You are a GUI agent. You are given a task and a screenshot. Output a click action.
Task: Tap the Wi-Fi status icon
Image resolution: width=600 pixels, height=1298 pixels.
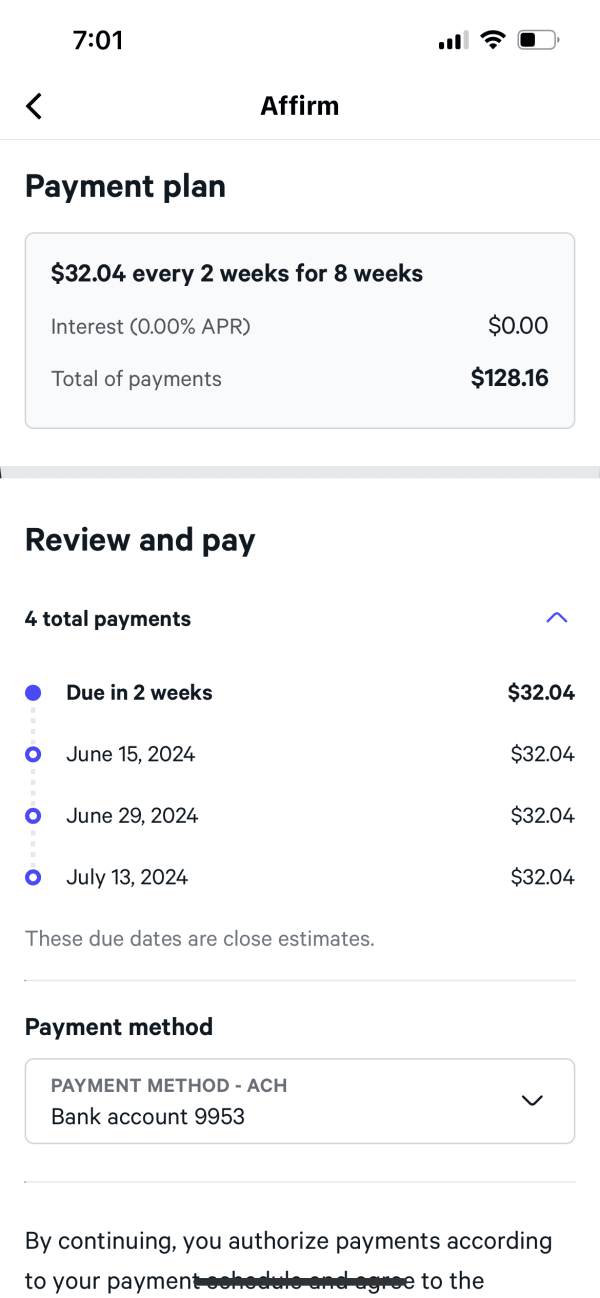(492, 40)
